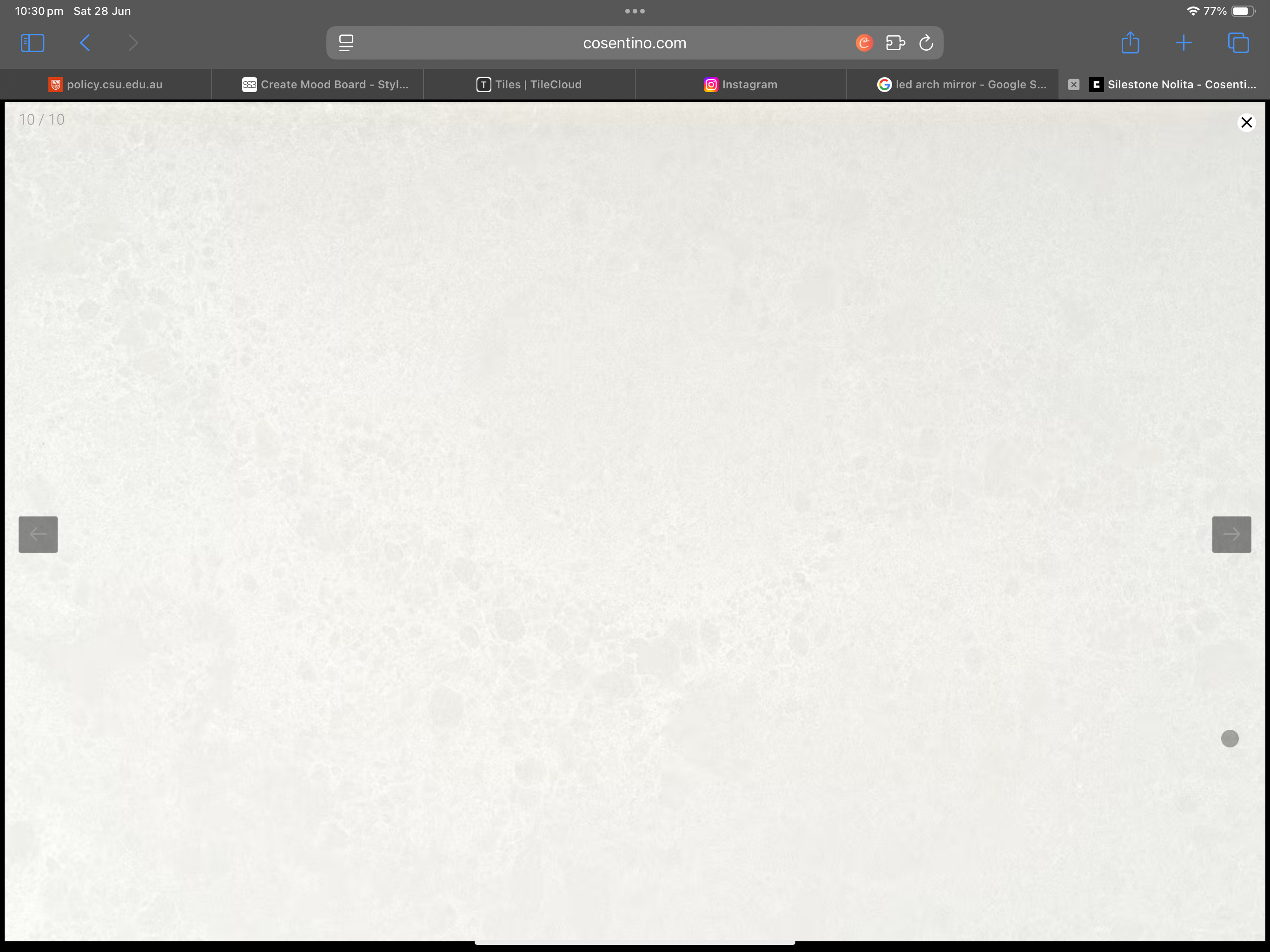
Task: Go forward with the right chevron
Action: coord(132,43)
